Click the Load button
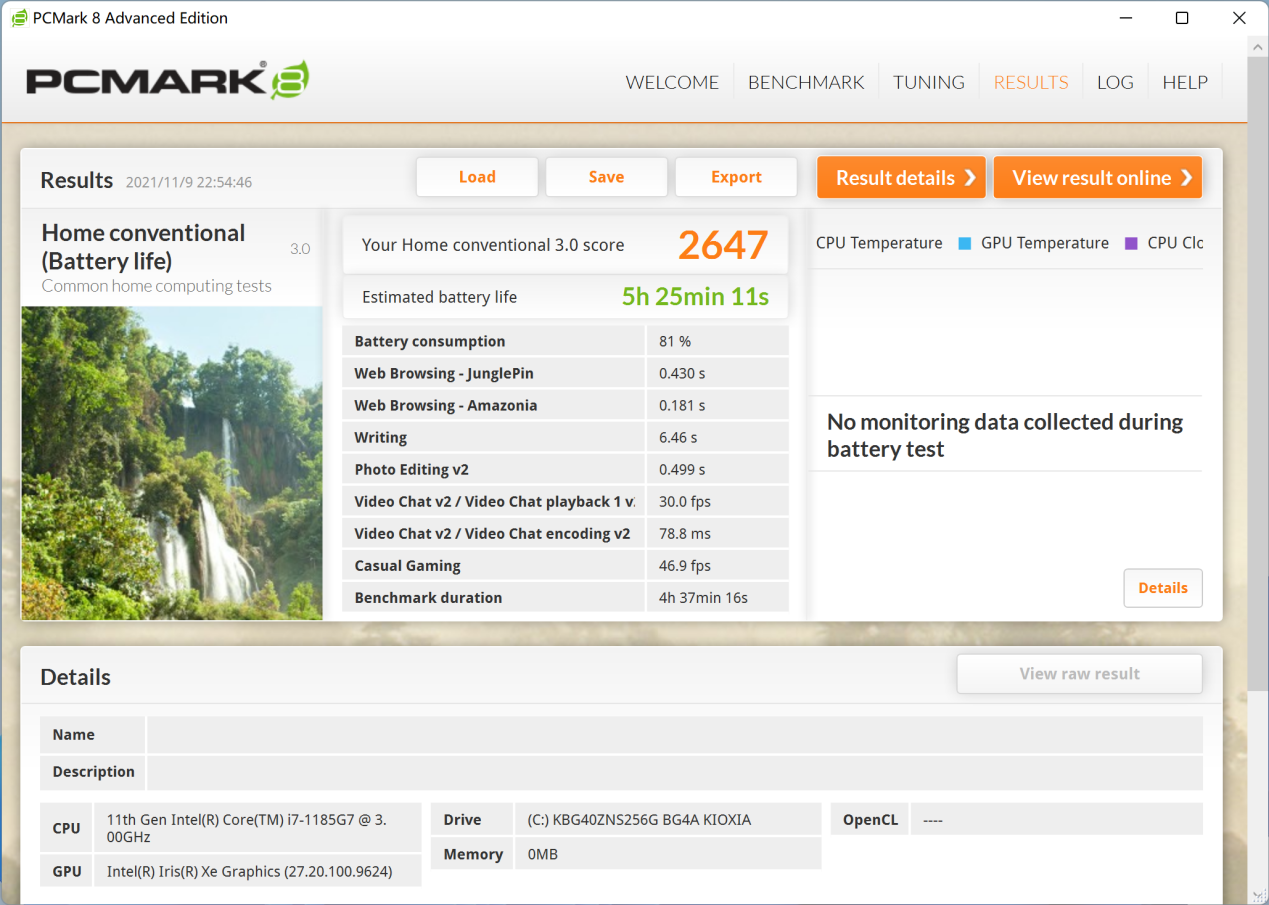 coord(477,177)
